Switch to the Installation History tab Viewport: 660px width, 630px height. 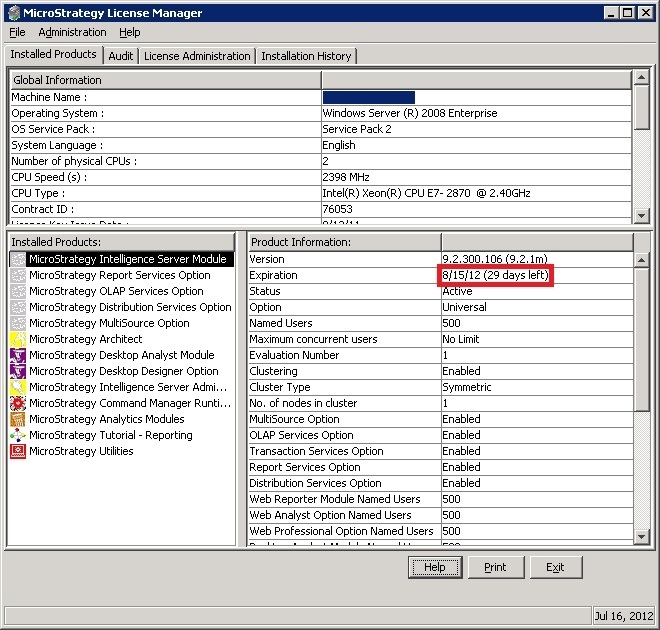[x=306, y=56]
